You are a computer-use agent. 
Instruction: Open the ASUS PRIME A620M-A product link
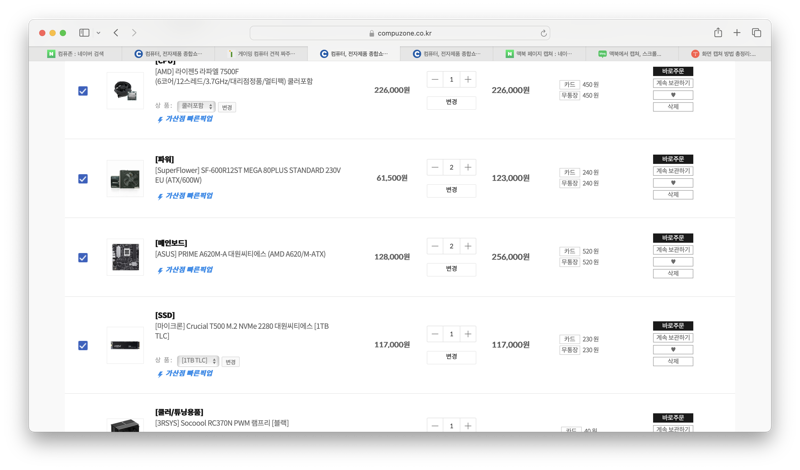click(x=240, y=254)
